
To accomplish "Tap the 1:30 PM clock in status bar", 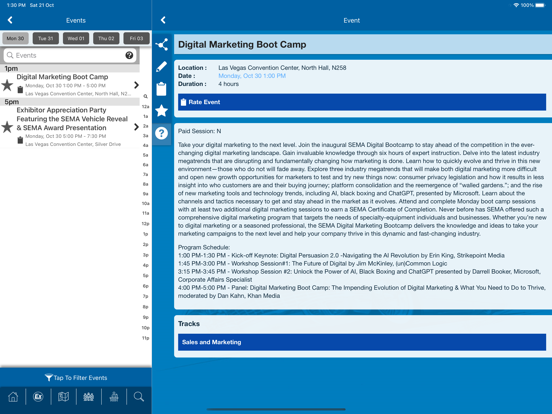I will click(x=16, y=5).
